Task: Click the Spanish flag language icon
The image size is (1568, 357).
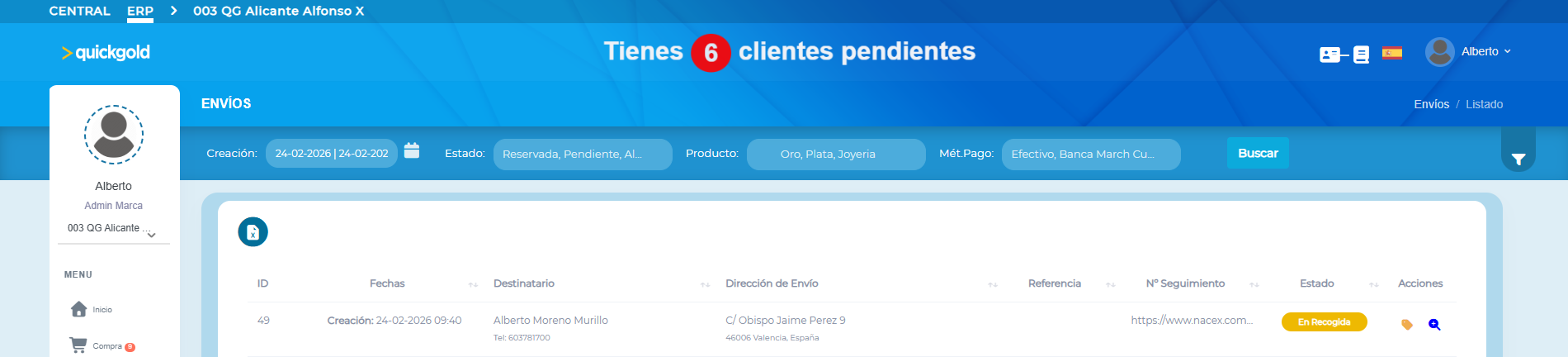Action: click(1392, 53)
